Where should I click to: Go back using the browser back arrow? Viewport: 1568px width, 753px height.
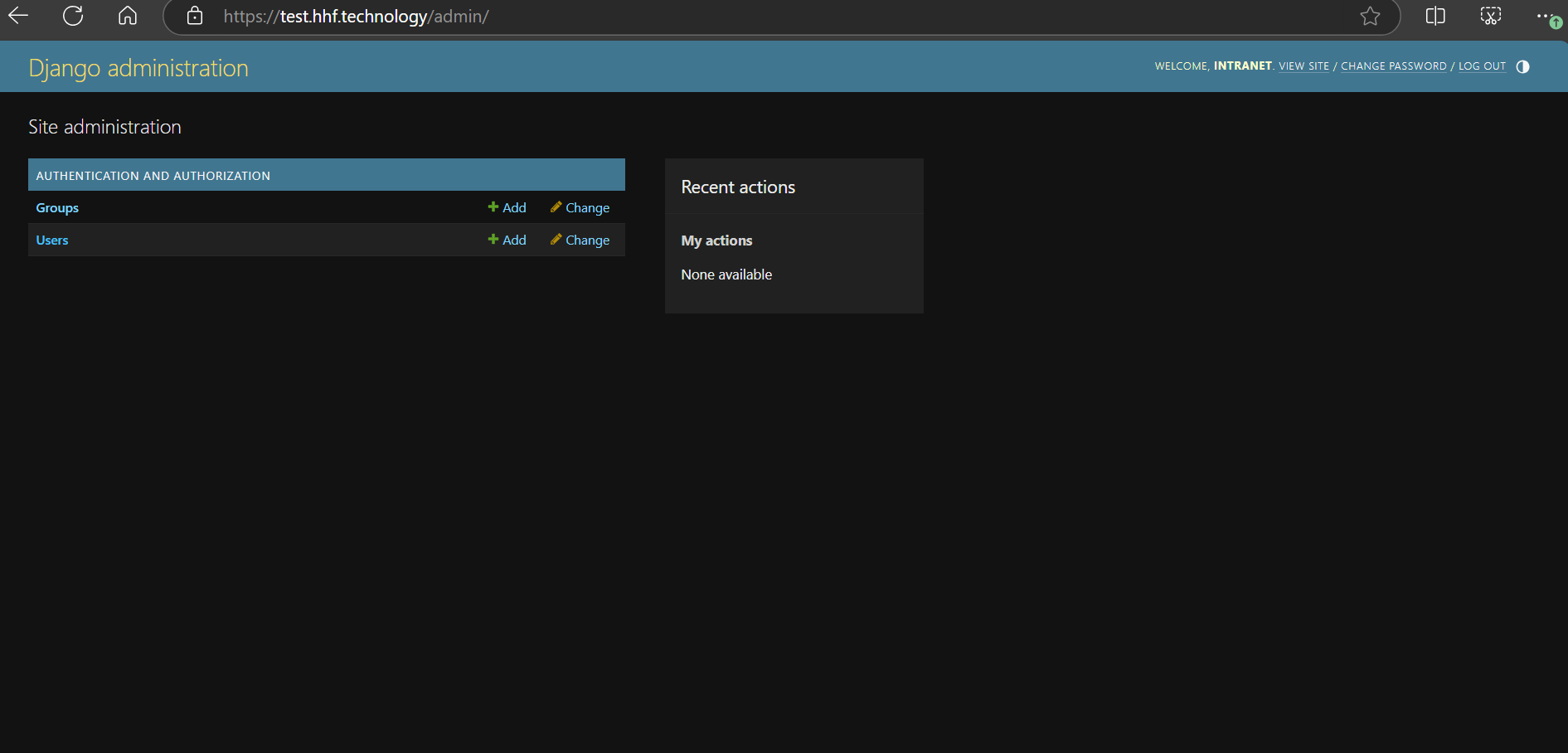tap(18, 16)
